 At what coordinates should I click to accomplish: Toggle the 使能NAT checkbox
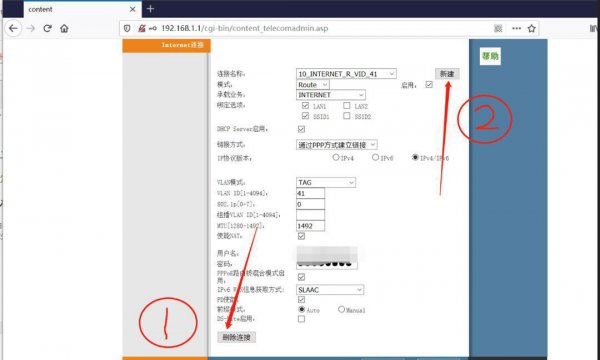click(x=301, y=236)
